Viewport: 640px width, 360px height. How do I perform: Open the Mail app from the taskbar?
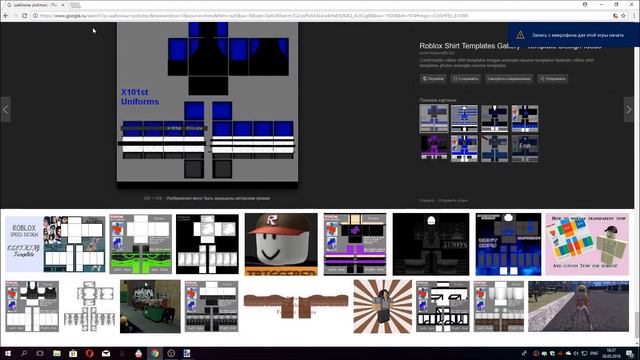coord(106,353)
